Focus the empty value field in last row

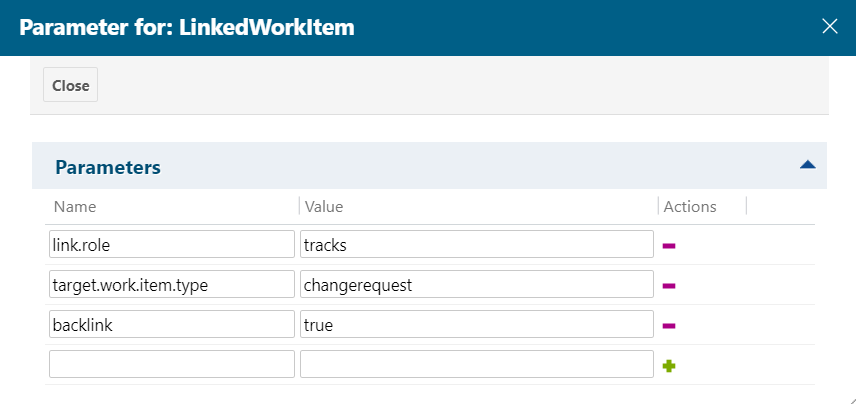point(477,364)
